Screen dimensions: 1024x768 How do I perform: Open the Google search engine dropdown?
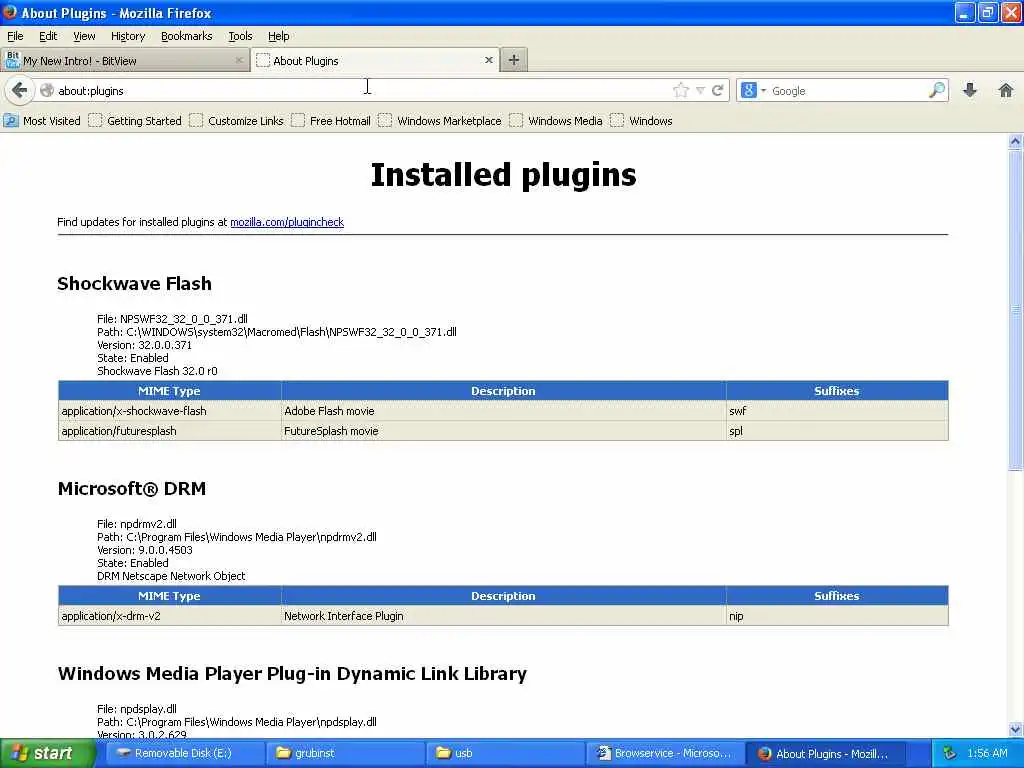[x=754, y=90]
